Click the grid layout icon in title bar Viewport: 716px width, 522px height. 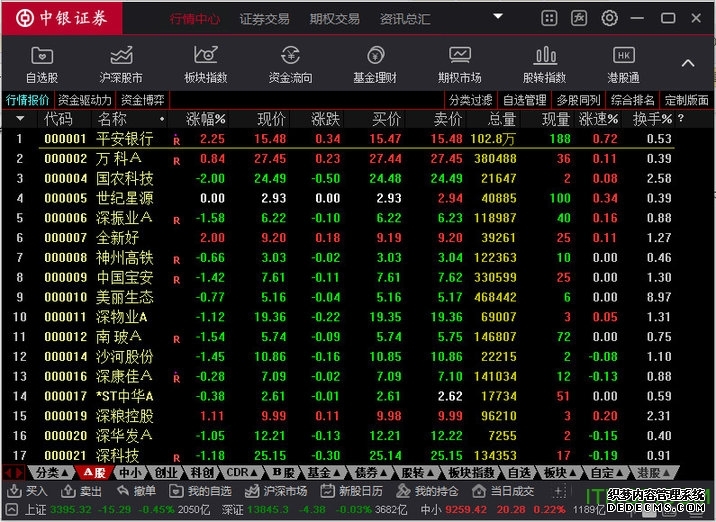[549, 18]
